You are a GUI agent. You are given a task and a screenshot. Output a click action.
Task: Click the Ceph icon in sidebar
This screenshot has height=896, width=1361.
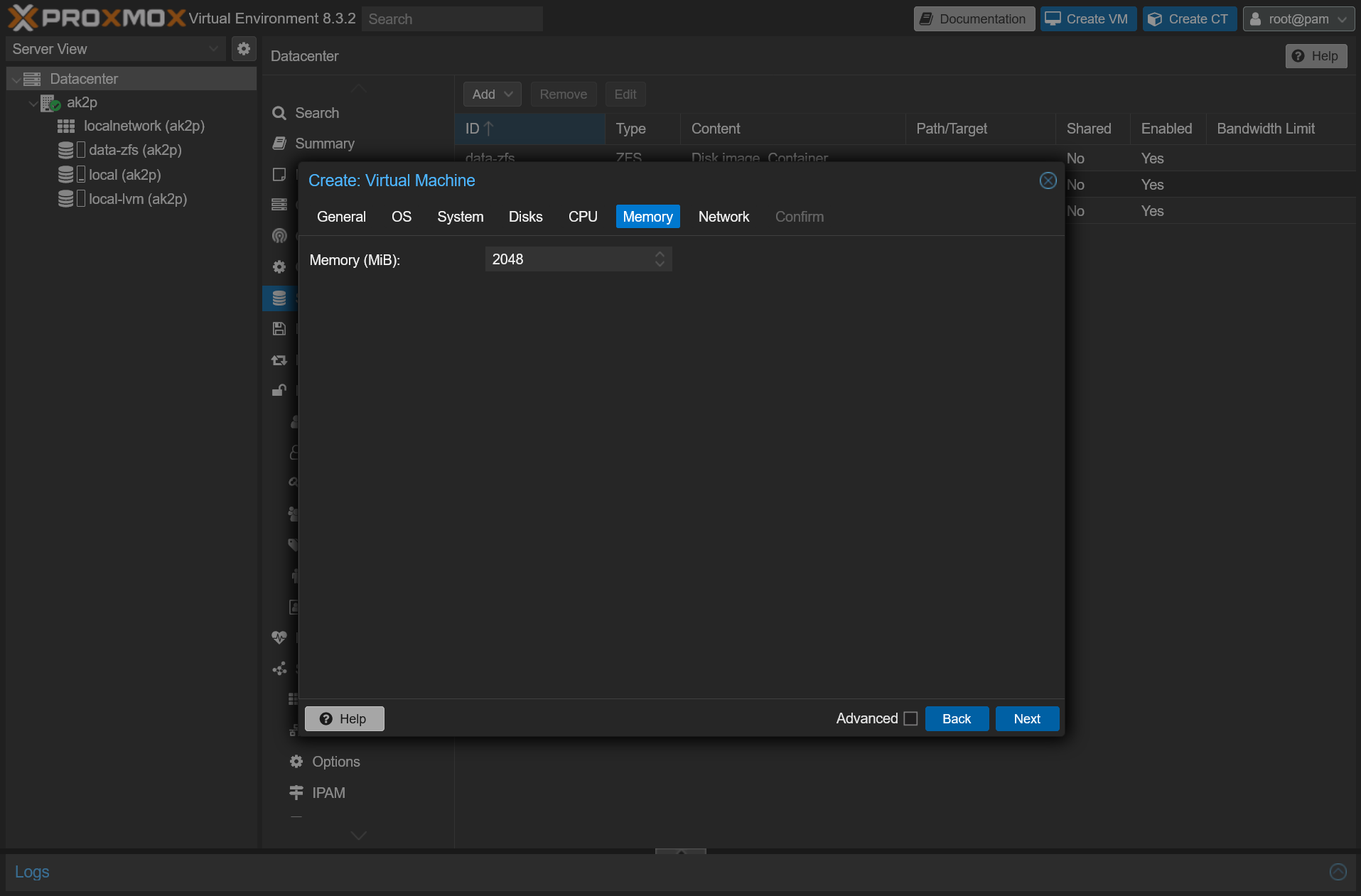[279, 236]
